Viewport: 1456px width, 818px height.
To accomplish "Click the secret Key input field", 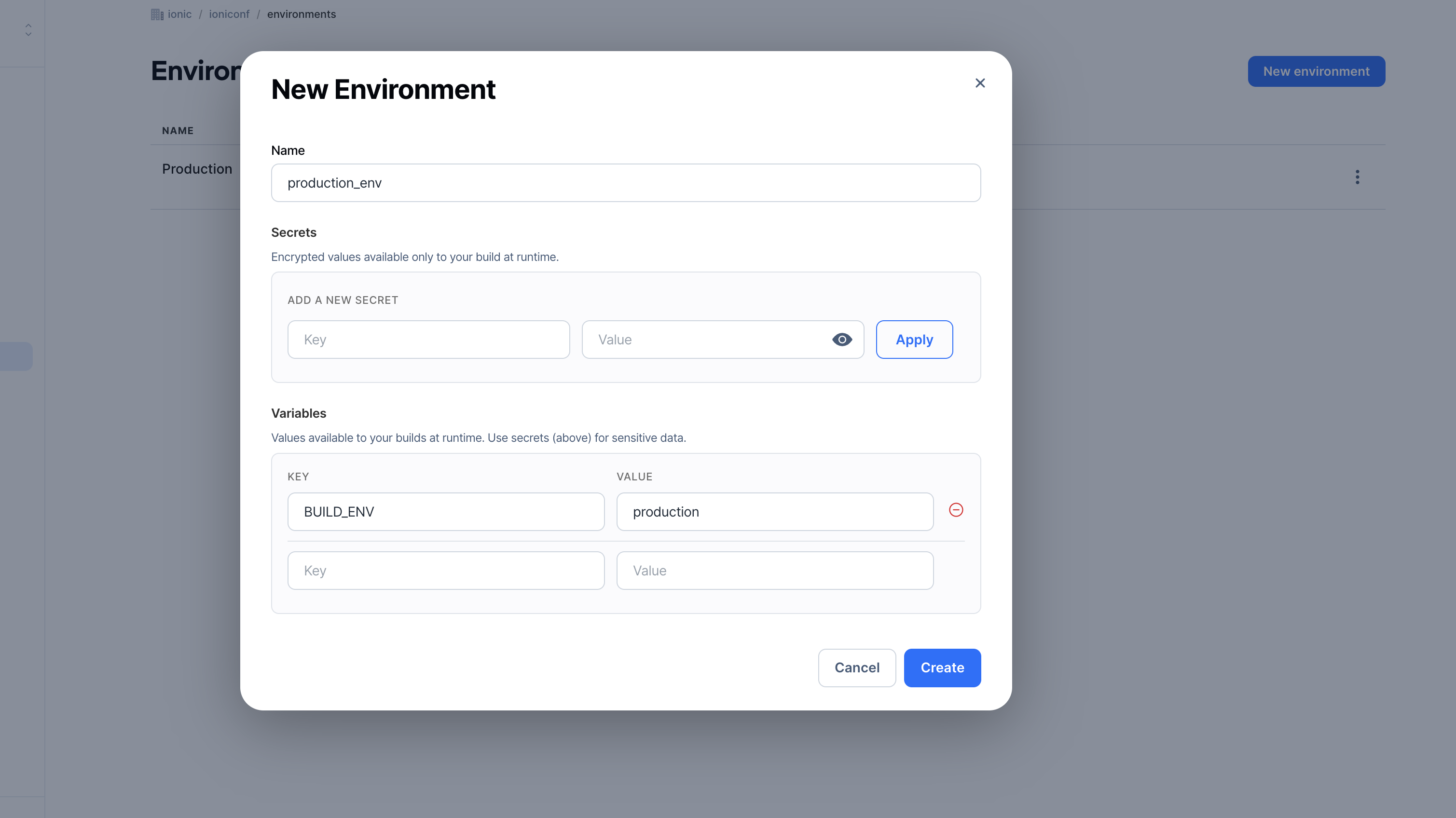I will point(428,339).
